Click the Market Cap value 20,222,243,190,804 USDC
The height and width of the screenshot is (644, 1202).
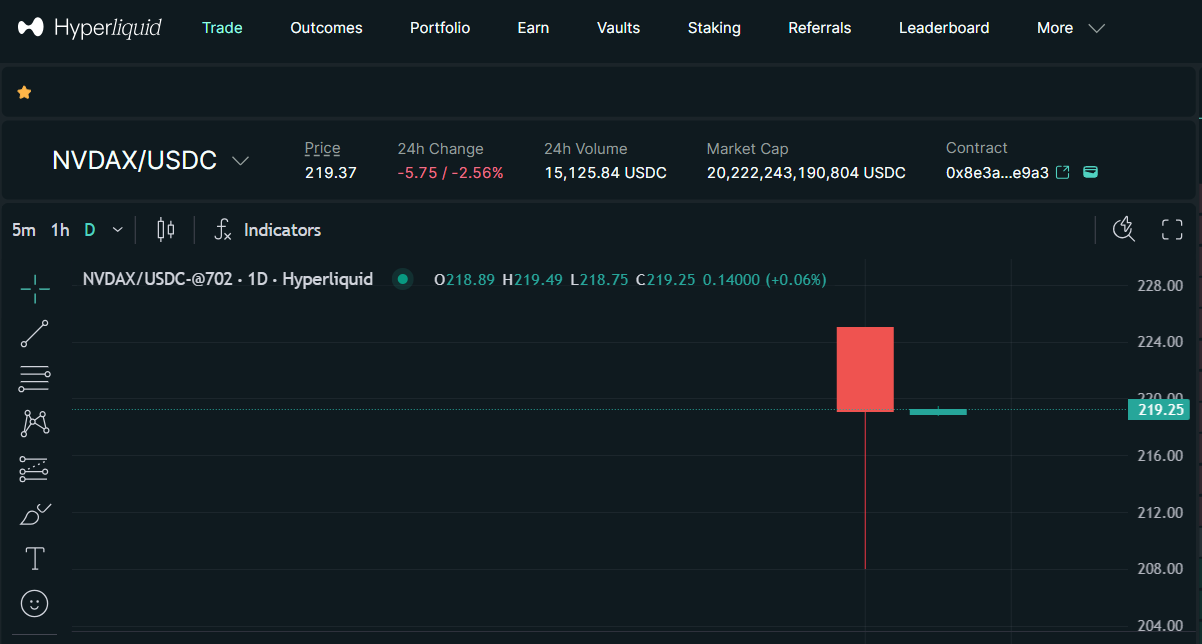806,173
